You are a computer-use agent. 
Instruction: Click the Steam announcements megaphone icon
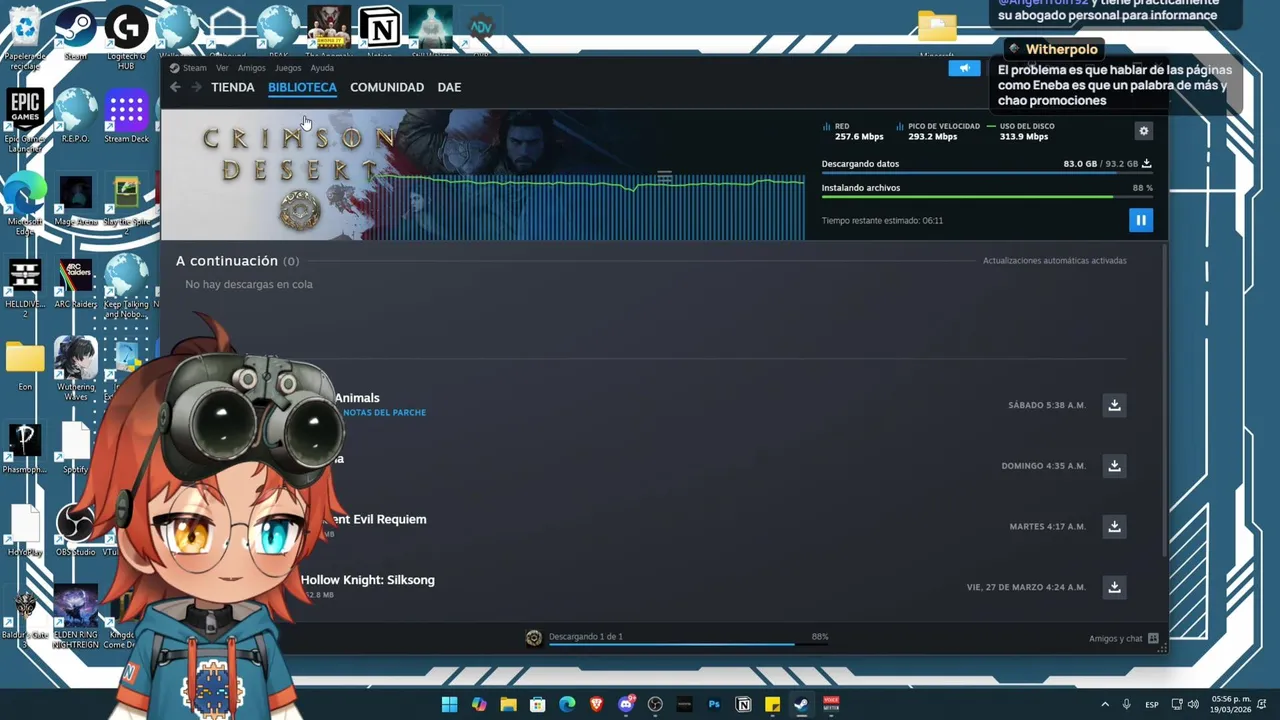[964, 68]
